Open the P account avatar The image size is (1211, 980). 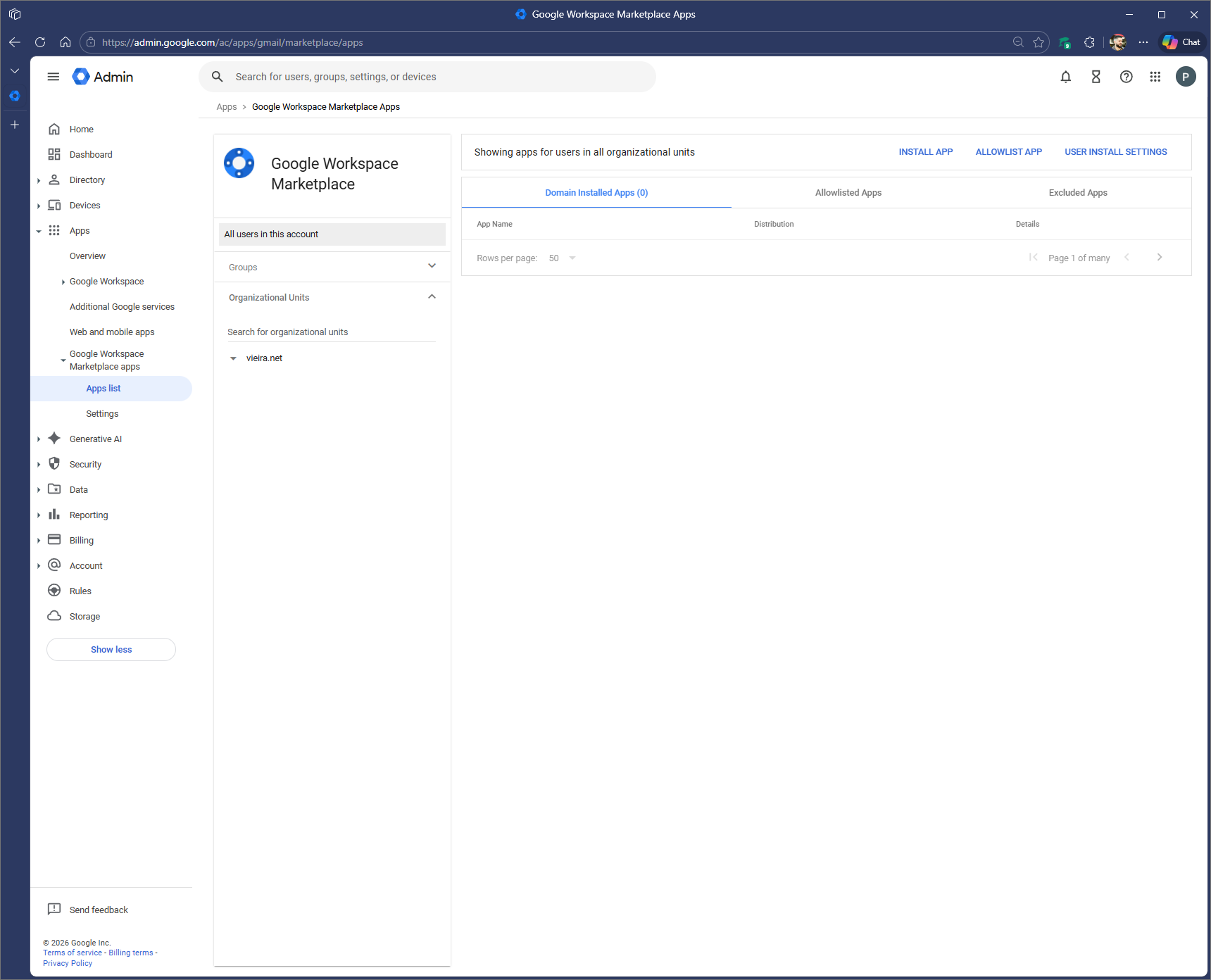tap(1185, 77)
